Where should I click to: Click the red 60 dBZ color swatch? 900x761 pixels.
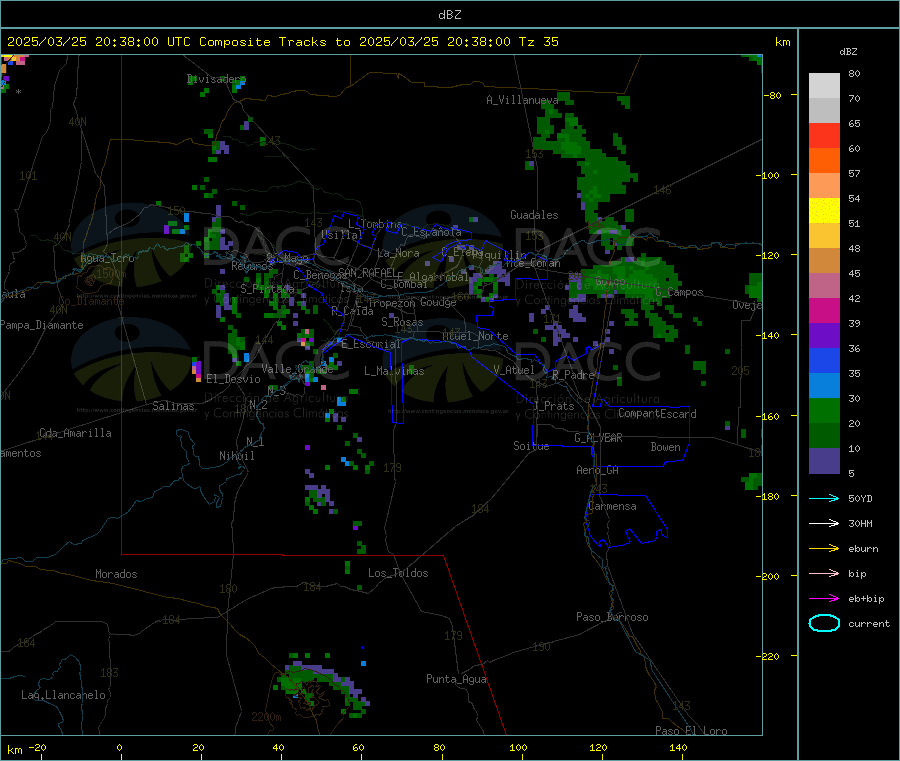824,135
